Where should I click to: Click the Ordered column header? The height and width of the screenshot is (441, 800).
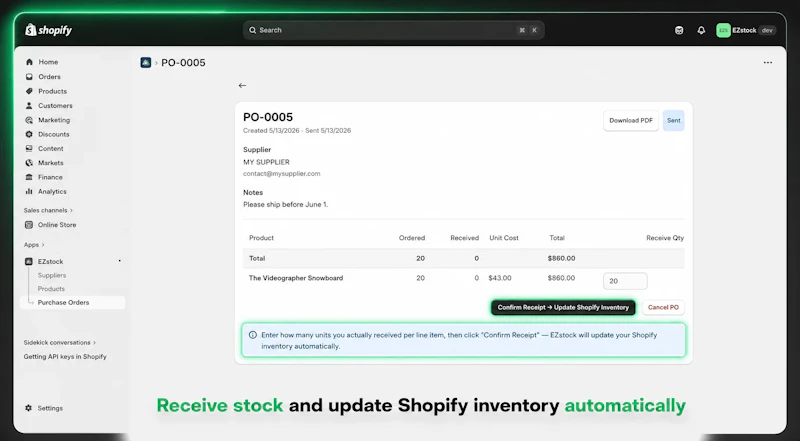point(412,238)
